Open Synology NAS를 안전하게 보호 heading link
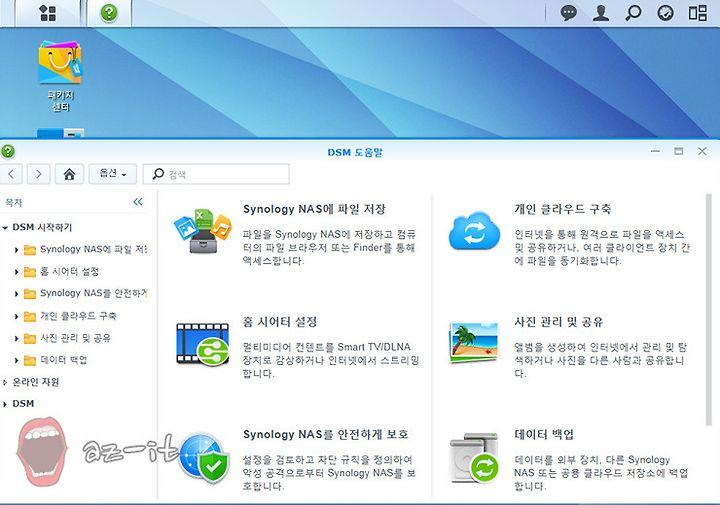The width and height of the screenshot is (720, 505). point(326,434)
